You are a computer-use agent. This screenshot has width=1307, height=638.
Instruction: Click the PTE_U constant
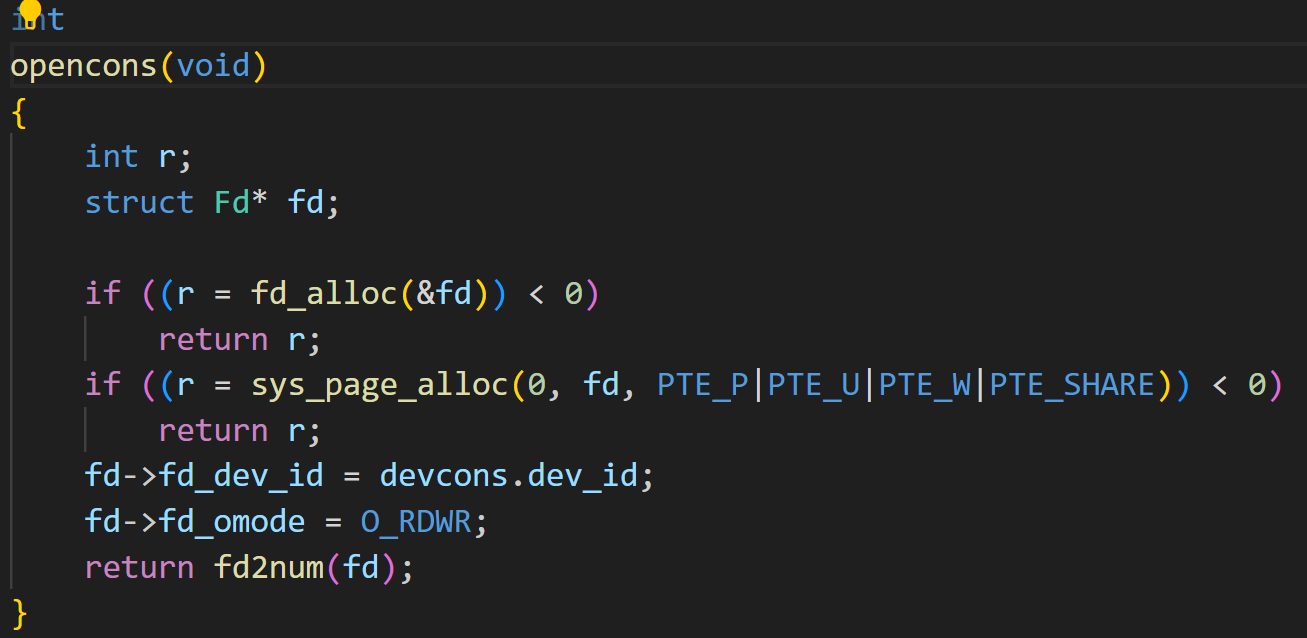[x=814, y=384]
